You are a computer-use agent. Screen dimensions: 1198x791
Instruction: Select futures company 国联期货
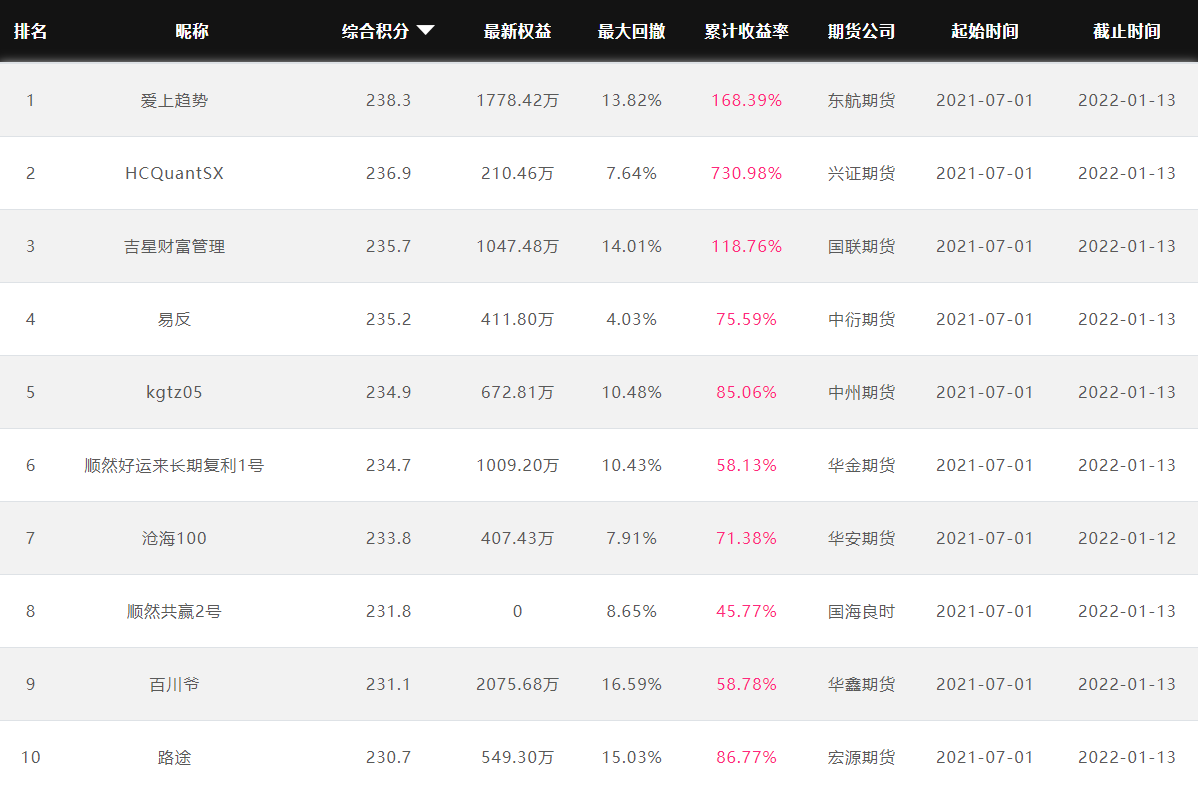tap(861, 246)
